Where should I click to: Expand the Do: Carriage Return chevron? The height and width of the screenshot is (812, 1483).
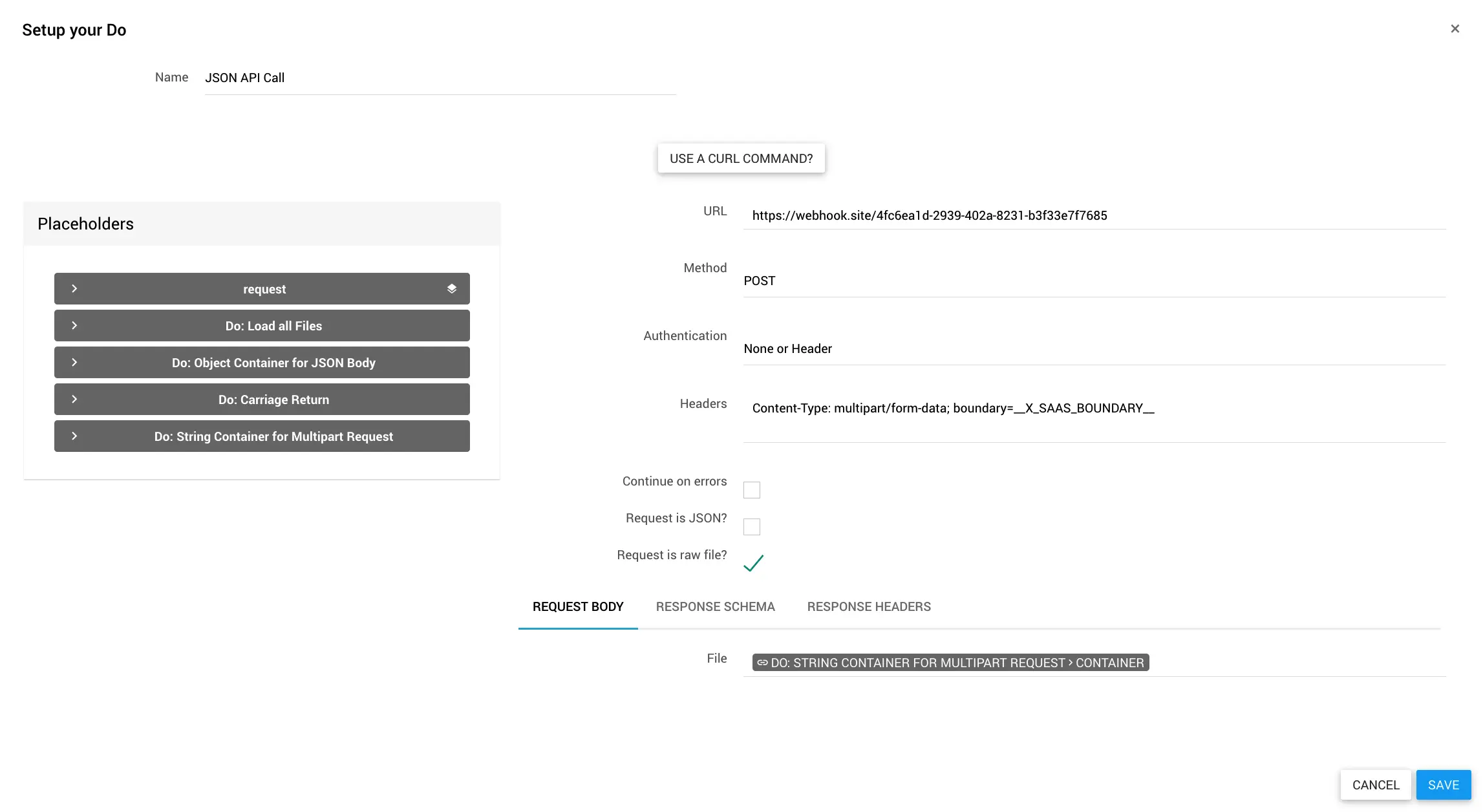pyautogui.click(x=74, y=400)
